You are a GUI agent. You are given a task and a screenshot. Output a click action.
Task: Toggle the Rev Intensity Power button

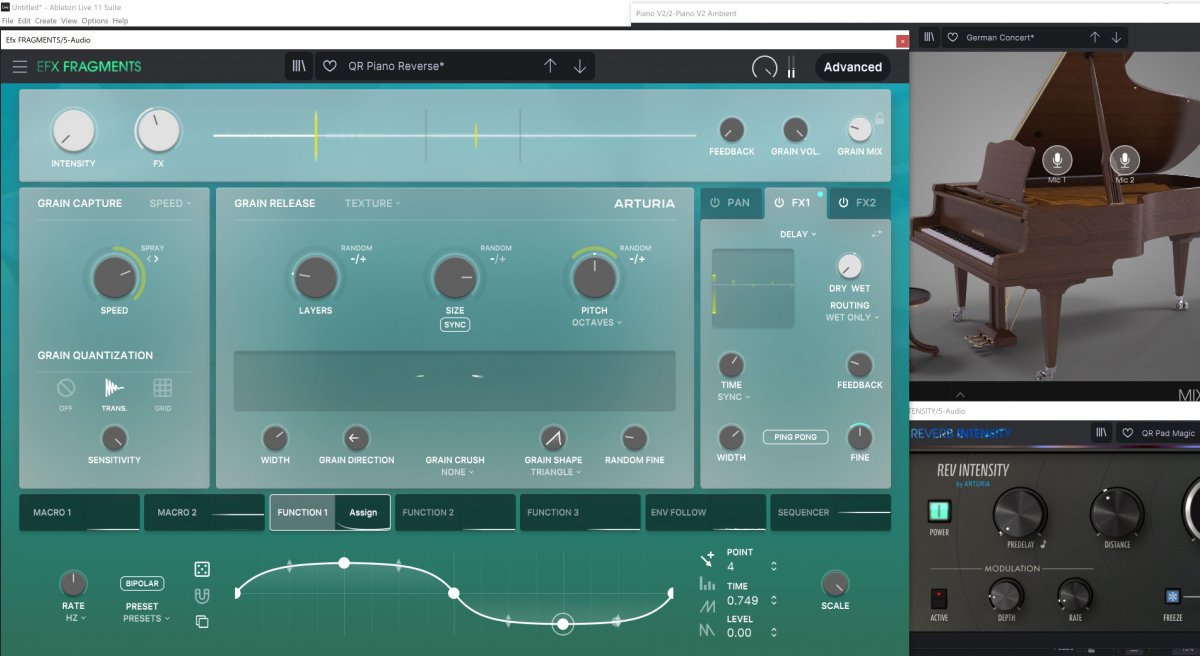[939, 511]
